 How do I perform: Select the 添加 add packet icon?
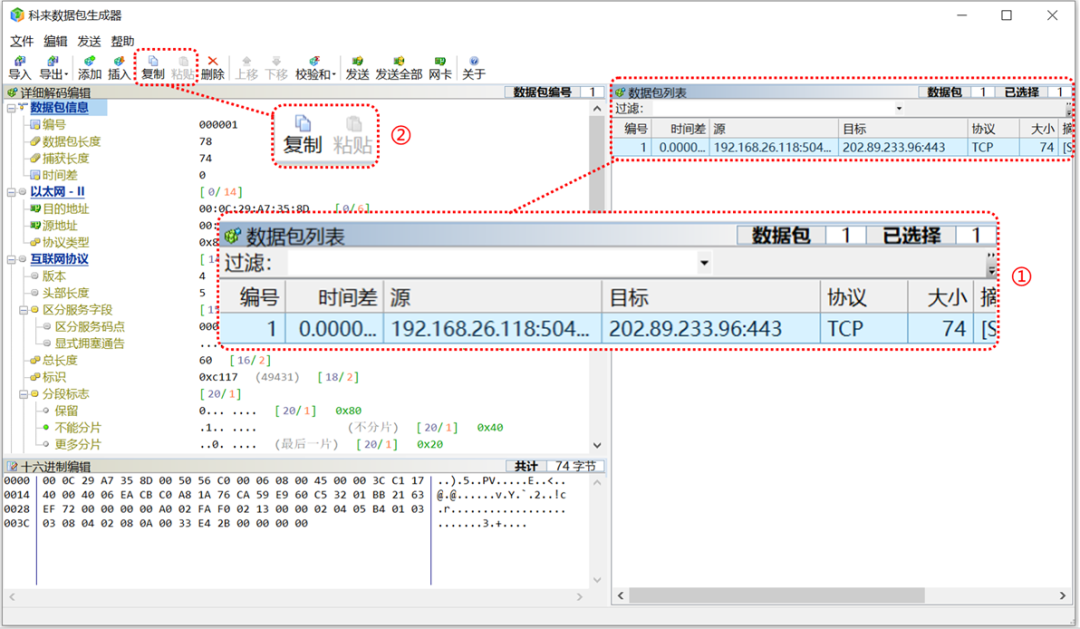(x=89, y=65)
